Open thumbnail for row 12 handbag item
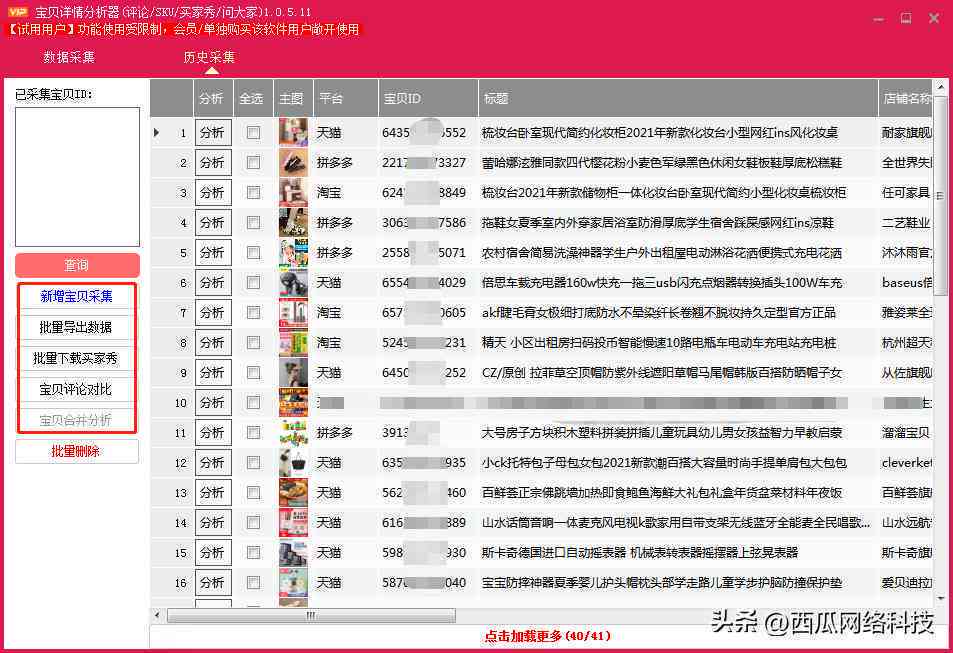This screenshot has width=953, height=653. point(293,463)
